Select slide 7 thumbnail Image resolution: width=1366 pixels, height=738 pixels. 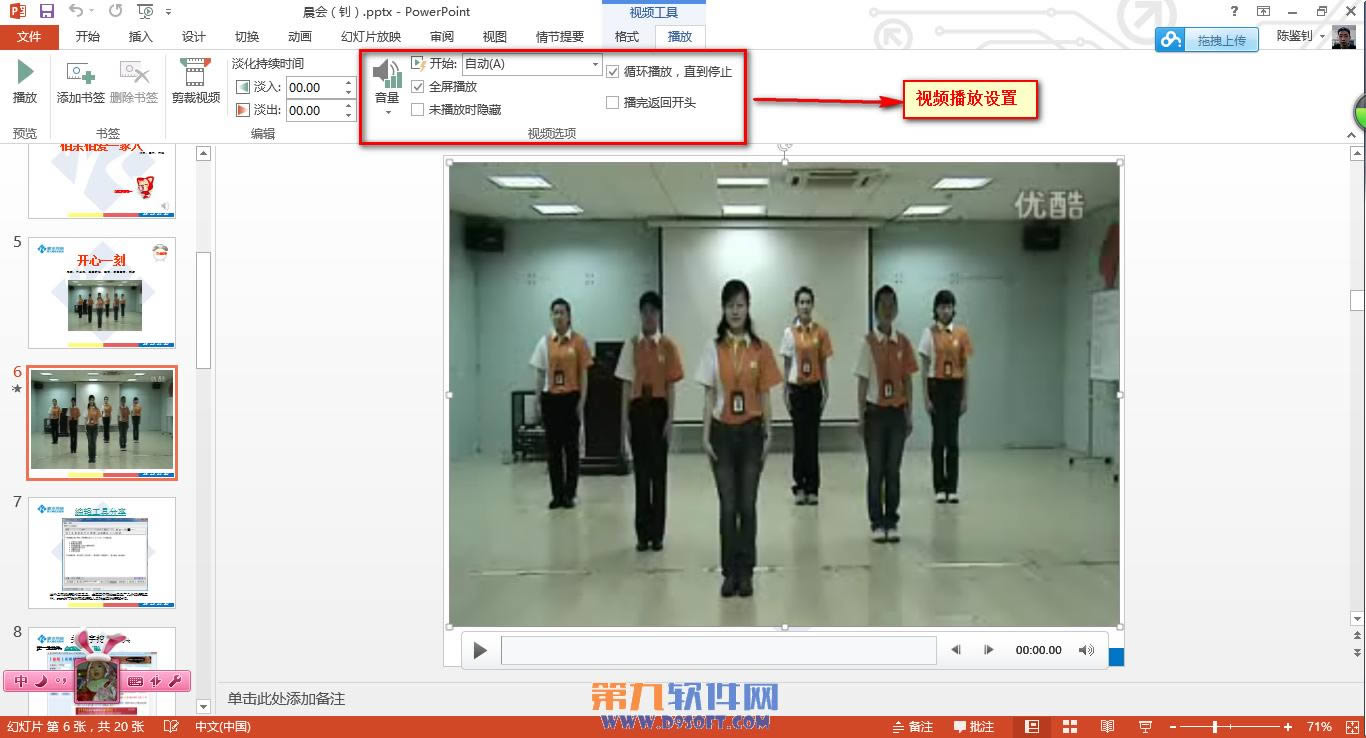[102, 552]
